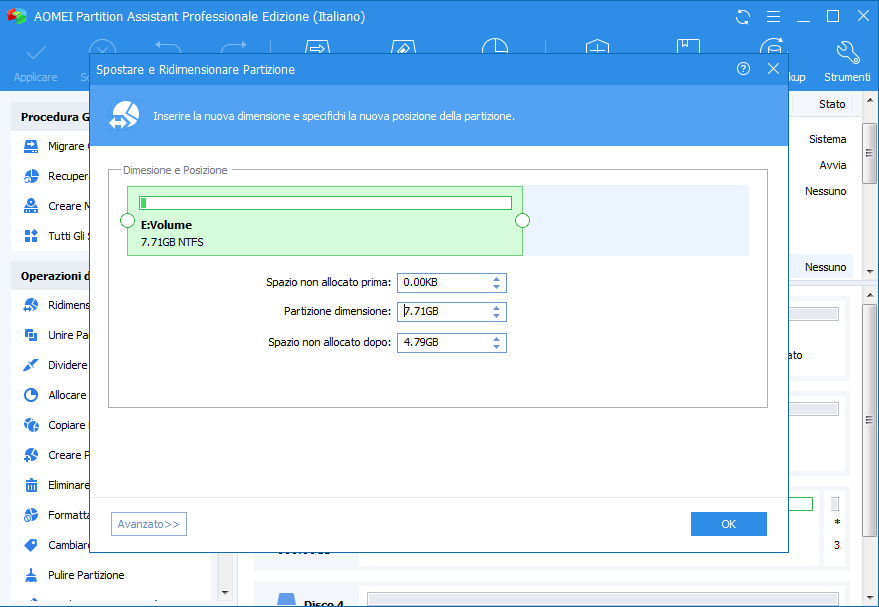Select the Dividere partition icon
Screen dimensions: 879x607
pos(31,365)
